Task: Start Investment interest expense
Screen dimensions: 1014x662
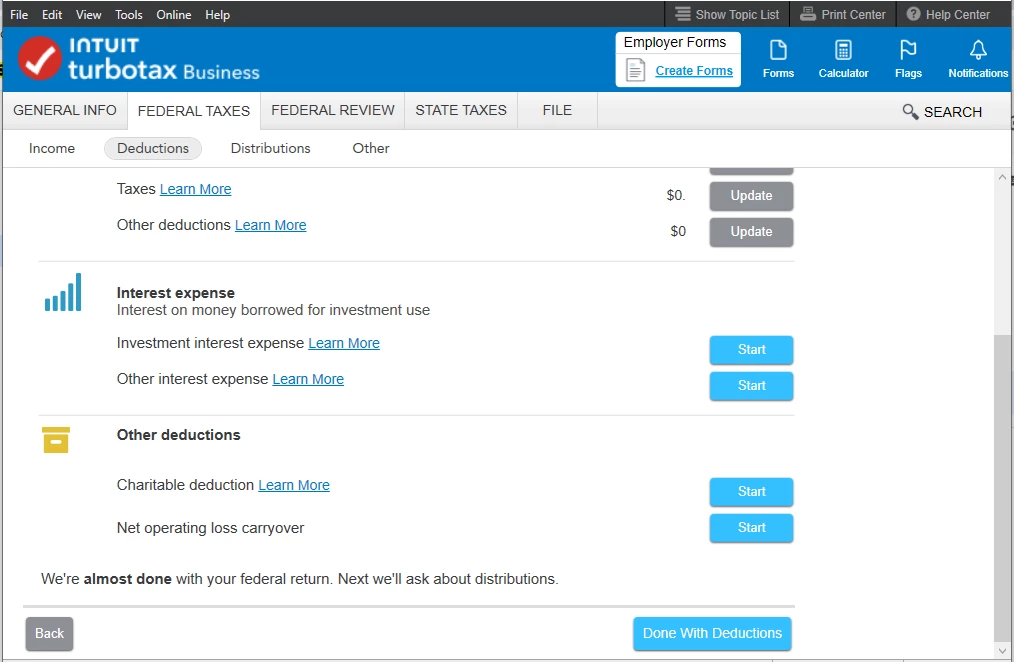Action: [751, 350]
